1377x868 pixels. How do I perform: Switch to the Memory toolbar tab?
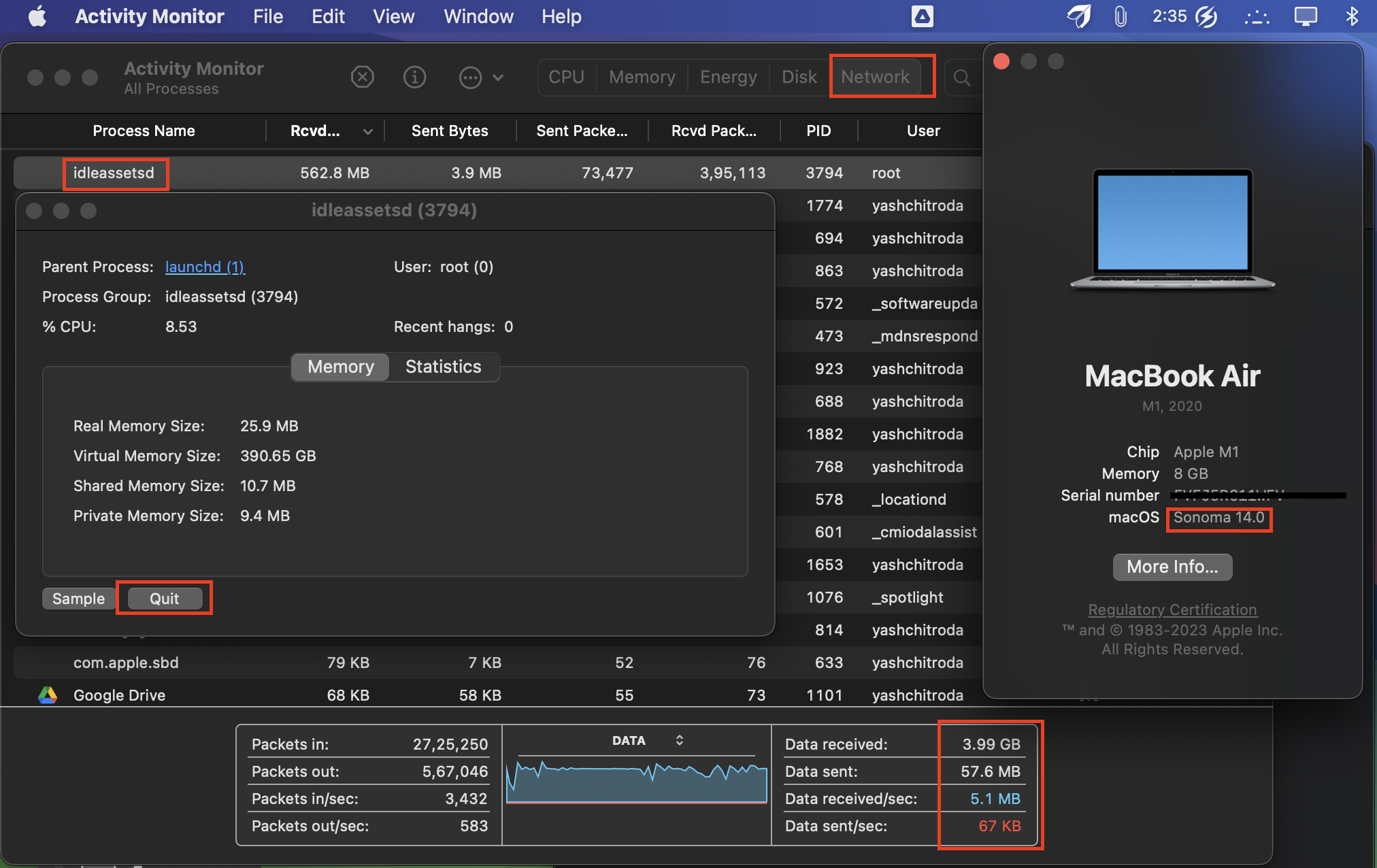pos(642,77)
